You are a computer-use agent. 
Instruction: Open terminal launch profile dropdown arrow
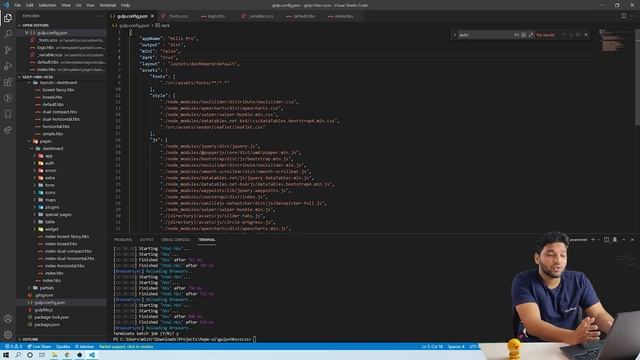click(x=599, y=240)
